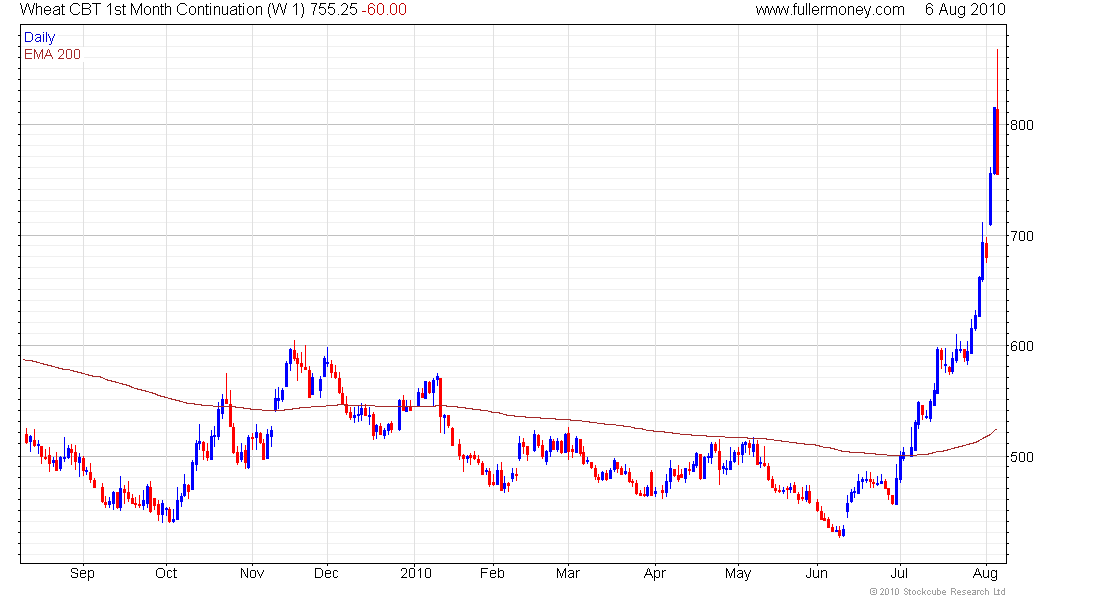Click the 'Aug' month label on time axis
This screenshot has height=600, width=1100.
click(x=985, y=573)
